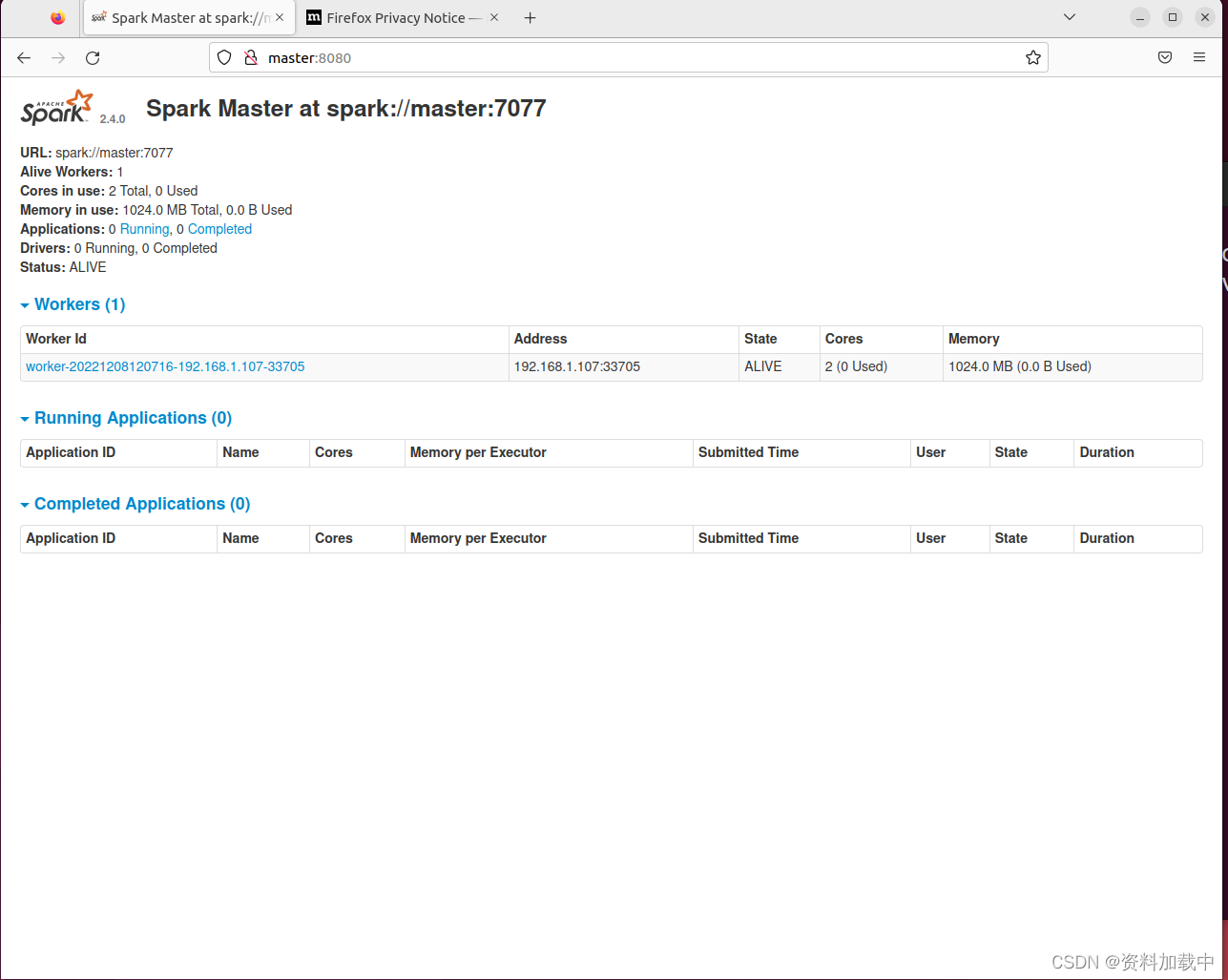Sort workers by Memory column
Image resolution: width=1228 pixels, height=980 pixels.
[1072, 339]
